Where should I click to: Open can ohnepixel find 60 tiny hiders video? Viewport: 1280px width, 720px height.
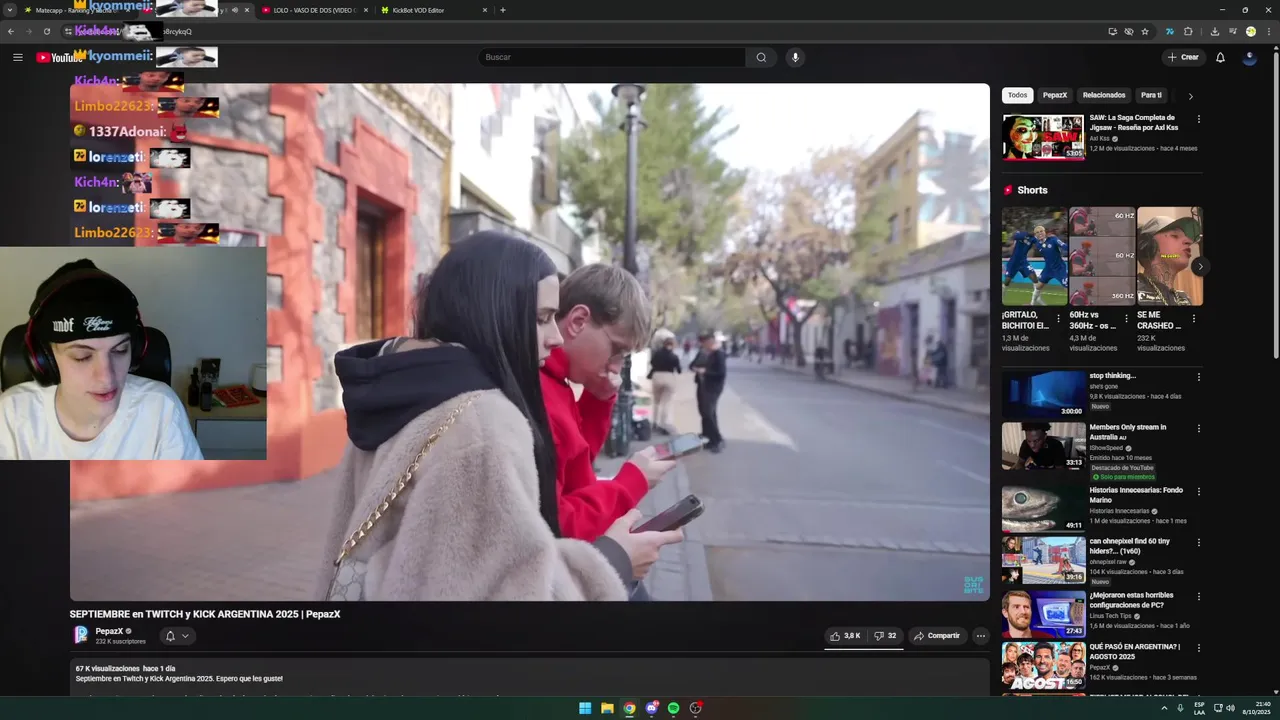tap(1129, 546)
